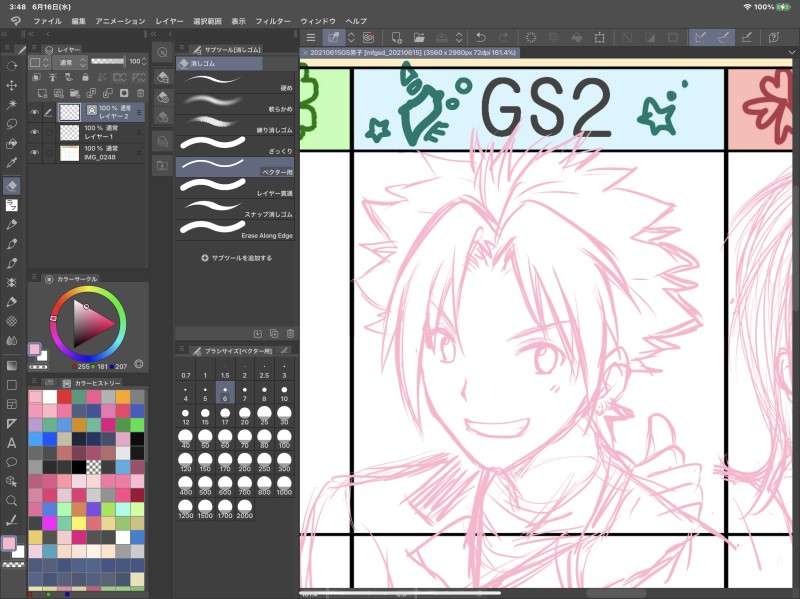800x599 pixels.
Task: Open the hamburger menu in command bar
Action: coord(311,37)
